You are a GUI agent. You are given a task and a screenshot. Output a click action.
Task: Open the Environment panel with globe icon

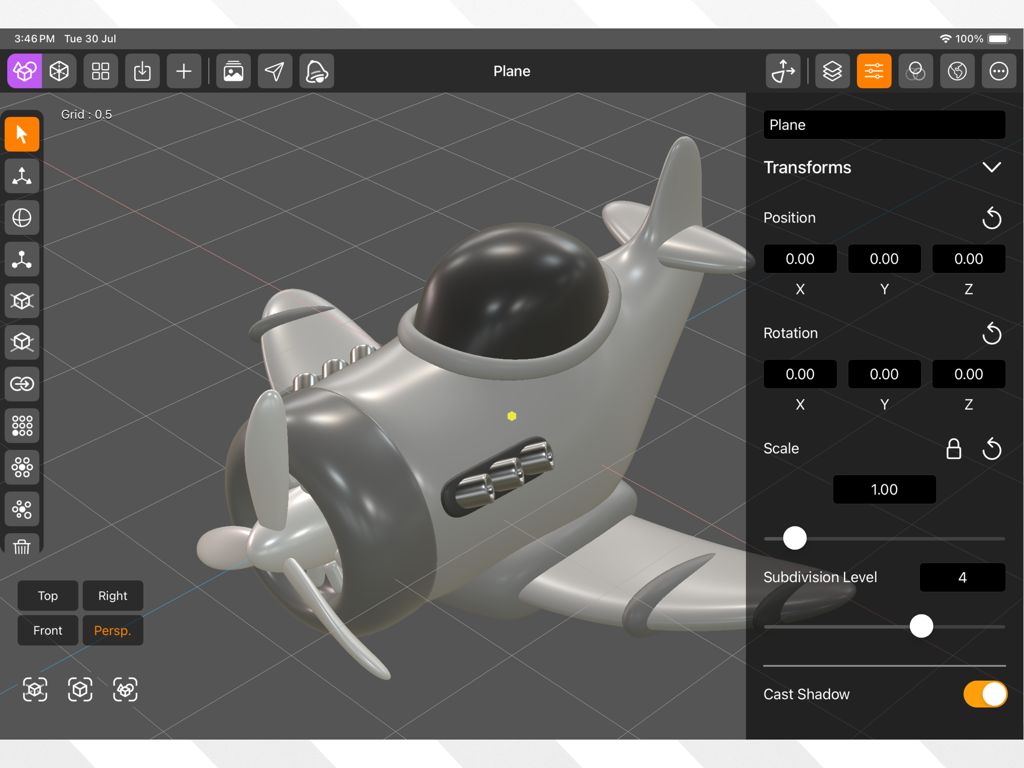tap(956, 71)
